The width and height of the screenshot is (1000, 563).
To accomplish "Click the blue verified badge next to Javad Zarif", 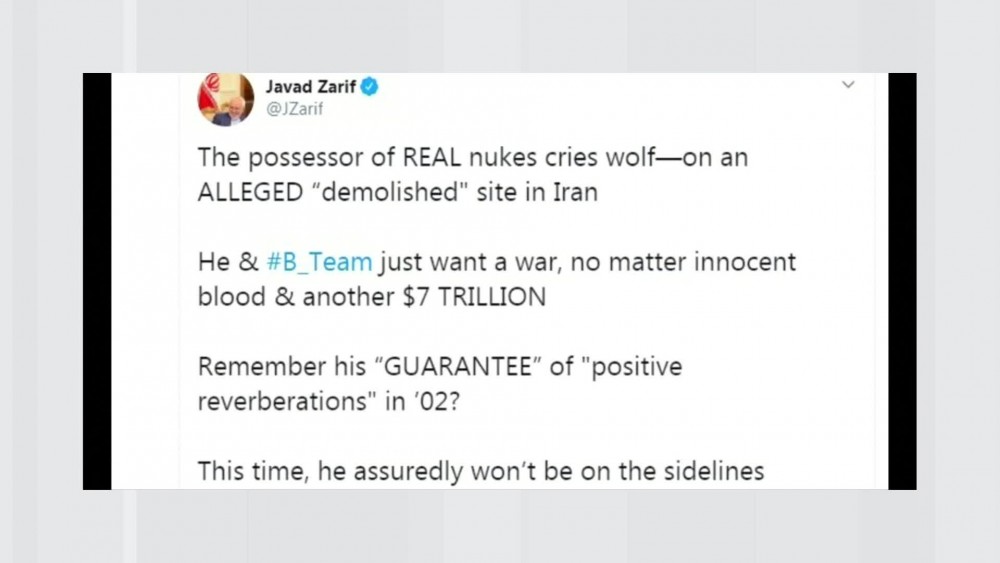I will pos(370,86).
